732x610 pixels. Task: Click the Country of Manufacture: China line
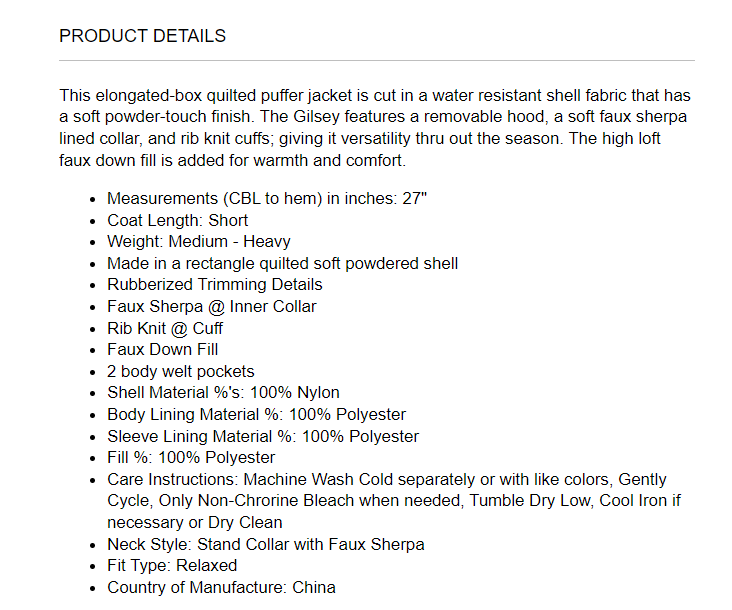point(221,587)
